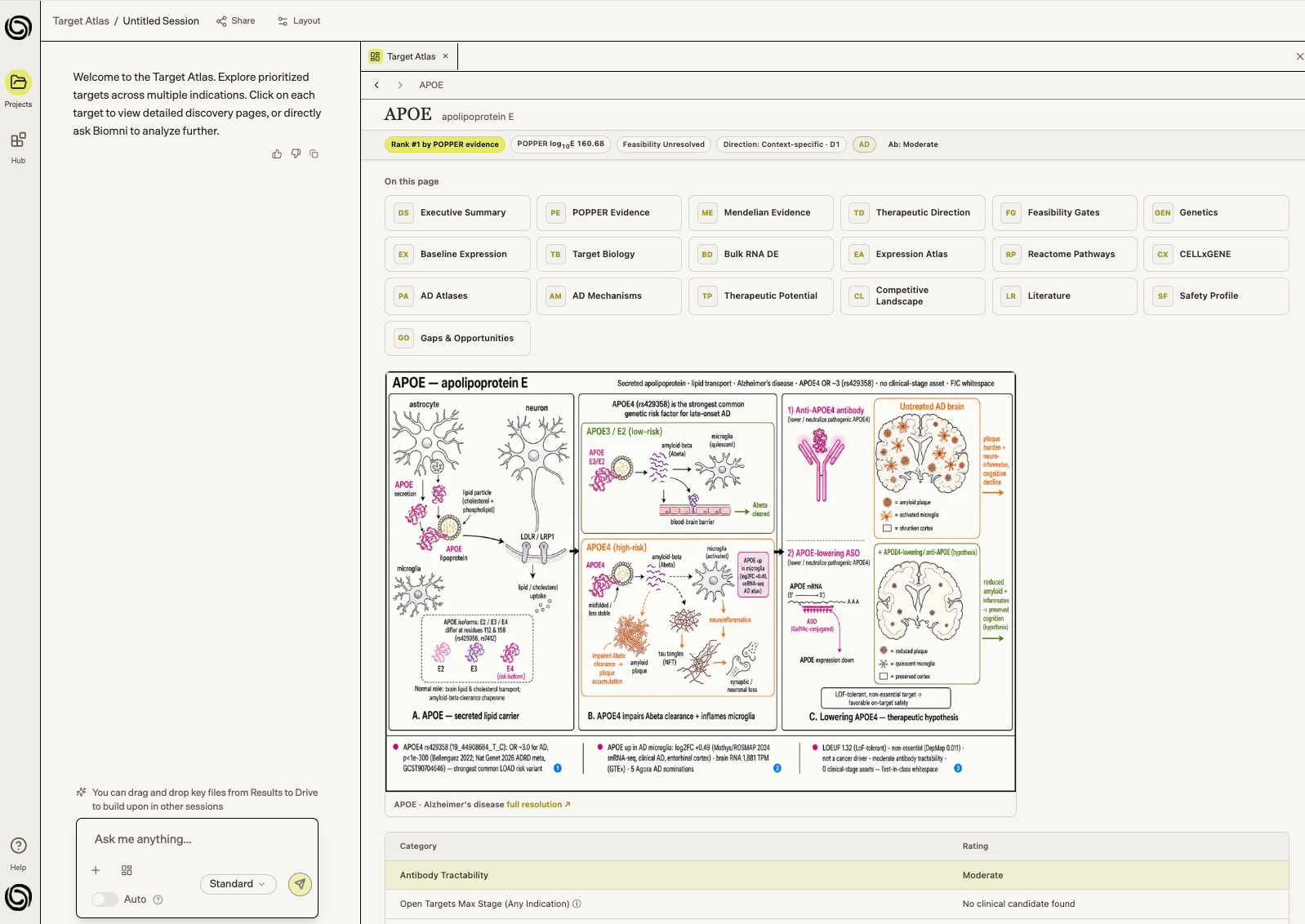Open the Bulk RNA DE section

click(761, 255)
